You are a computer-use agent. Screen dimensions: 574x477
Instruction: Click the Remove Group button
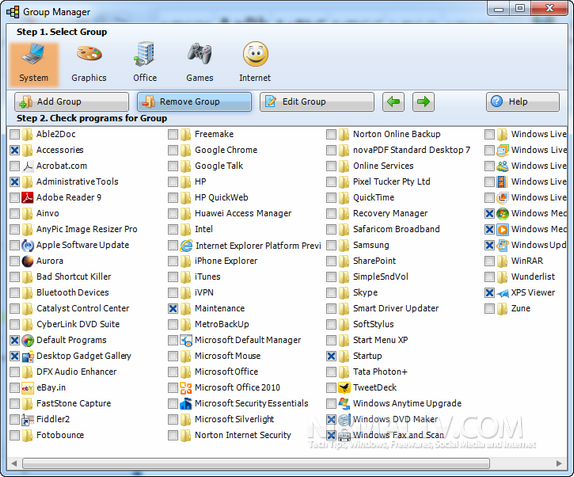pyautogui.click(x=194, y=102)
